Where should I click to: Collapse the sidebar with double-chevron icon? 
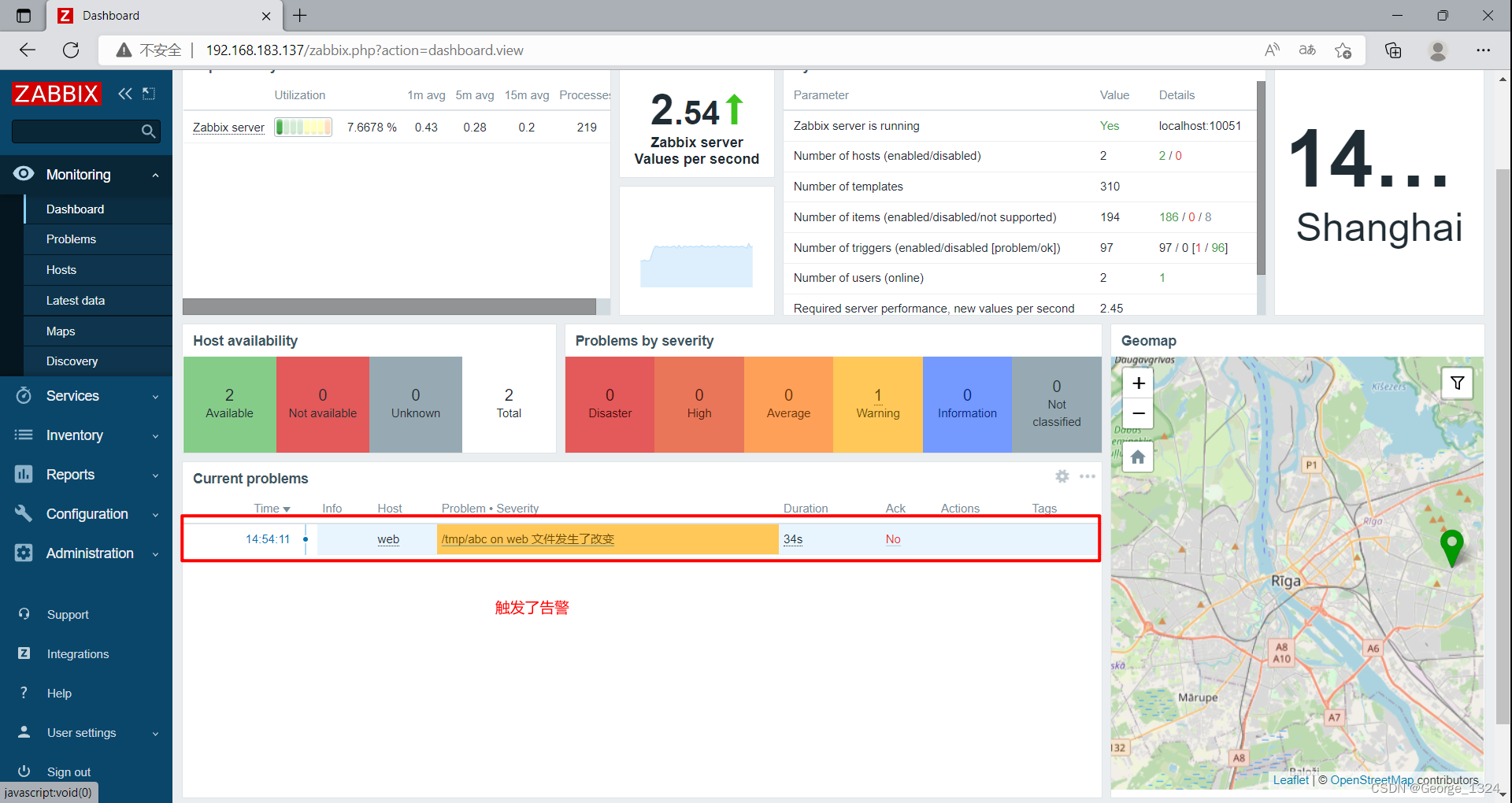(x=125, y=94)
